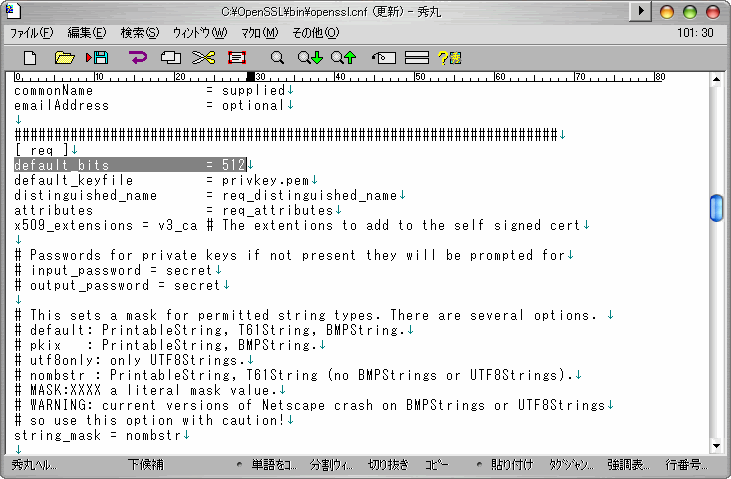This screenshot has width=731, height=479.
Task: Click the word privkey.pem
Action: coord(266,180)
